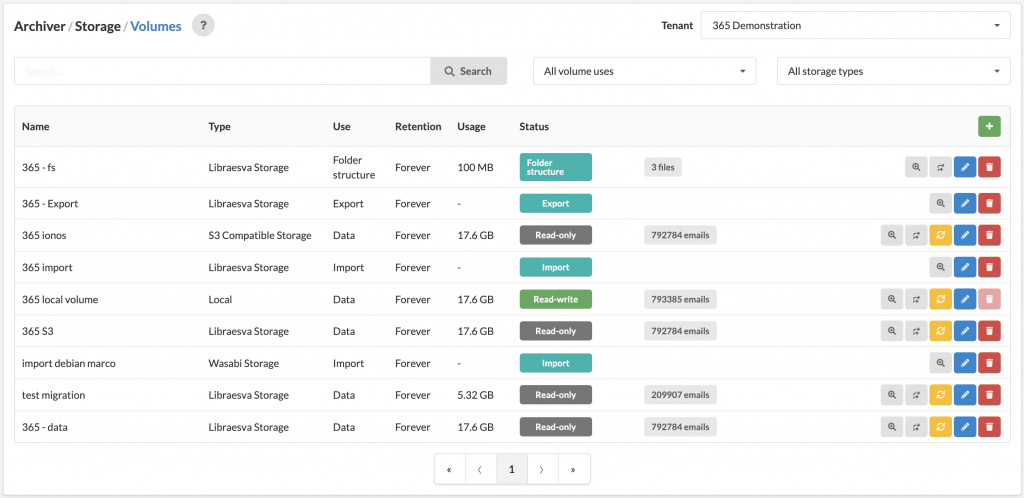Go to the last page of results
This screenshot has height=498, width=1024.
coord(573,469)
